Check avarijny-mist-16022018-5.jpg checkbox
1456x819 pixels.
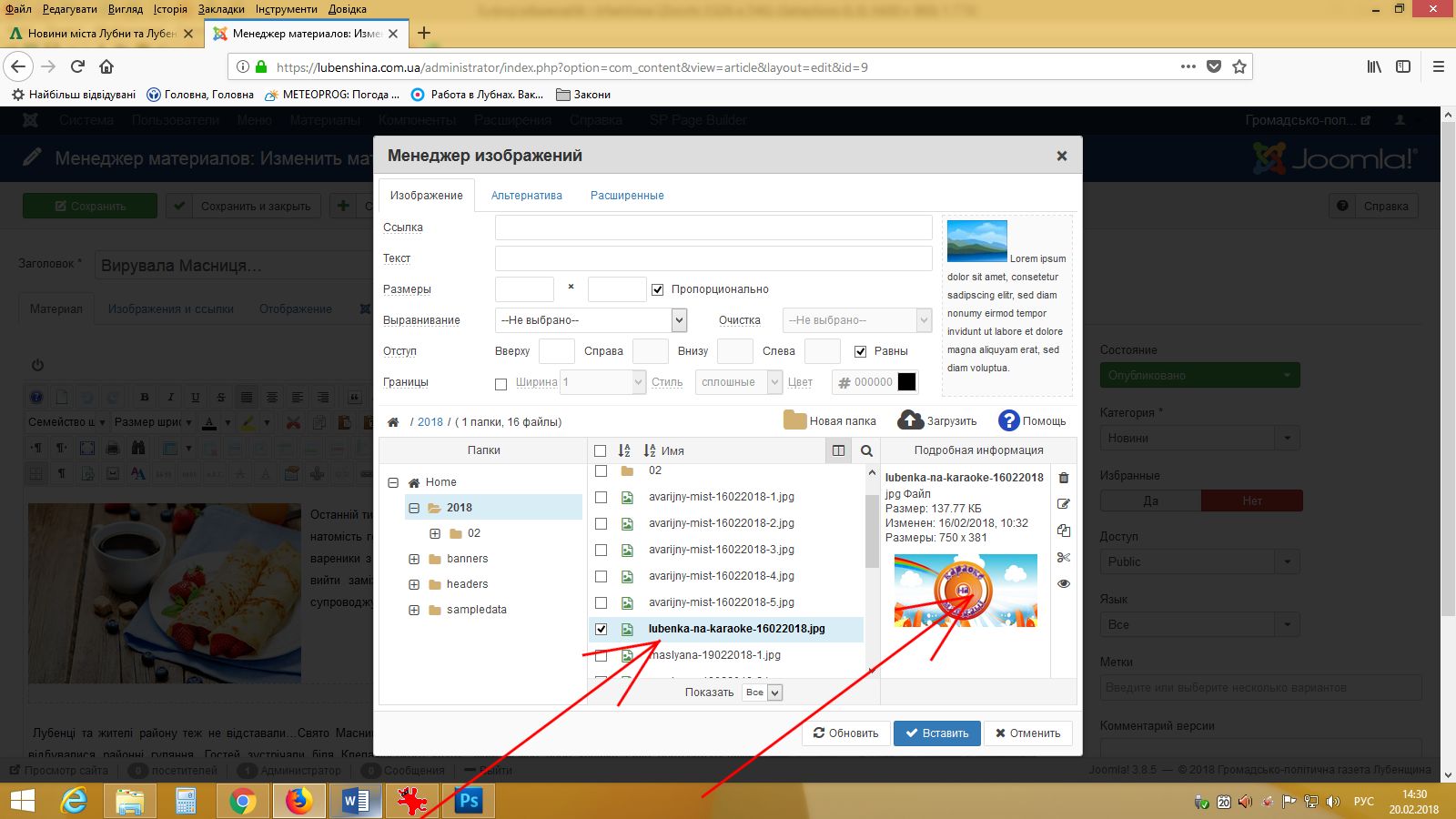601,603
